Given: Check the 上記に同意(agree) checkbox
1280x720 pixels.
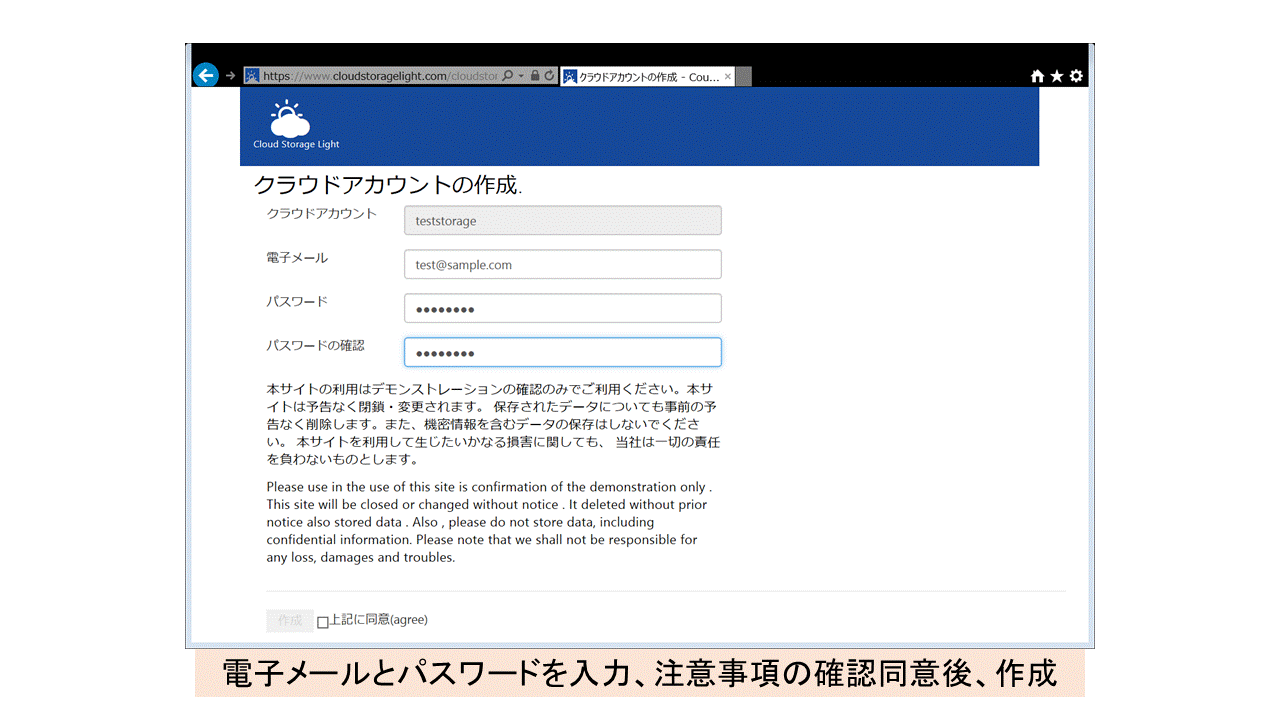Looking at the screenshot, I should coord(322,622).
